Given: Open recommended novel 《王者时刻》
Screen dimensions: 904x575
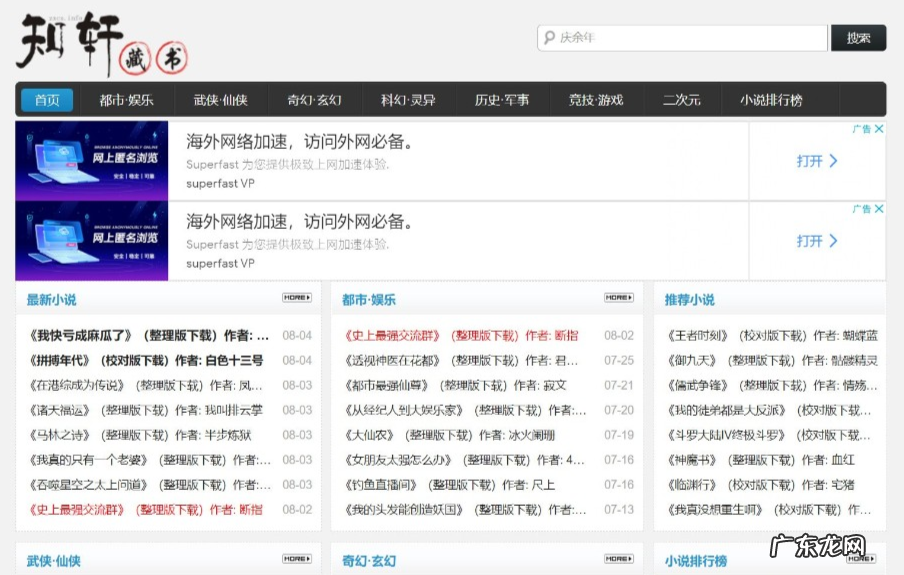Looking at the screenshot, I should [x=772, y=336].
